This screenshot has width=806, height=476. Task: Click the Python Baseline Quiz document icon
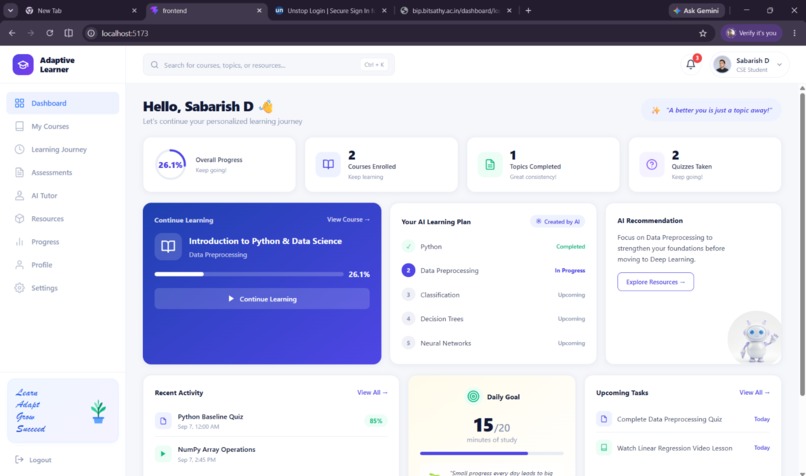[x=163, y=421]
